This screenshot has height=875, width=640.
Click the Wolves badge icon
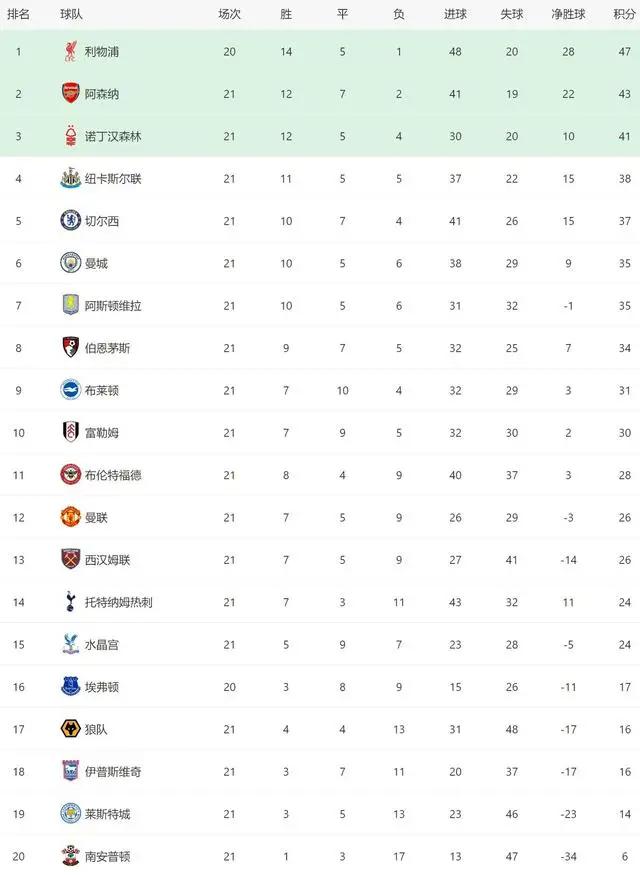coord(70,729)
